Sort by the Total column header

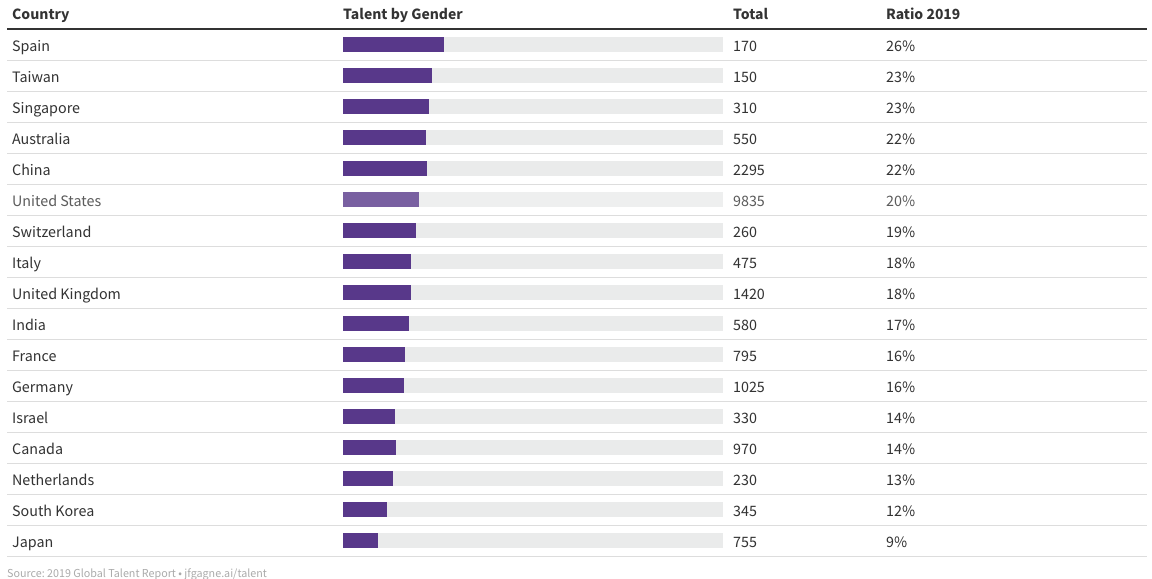click(750, 14)
